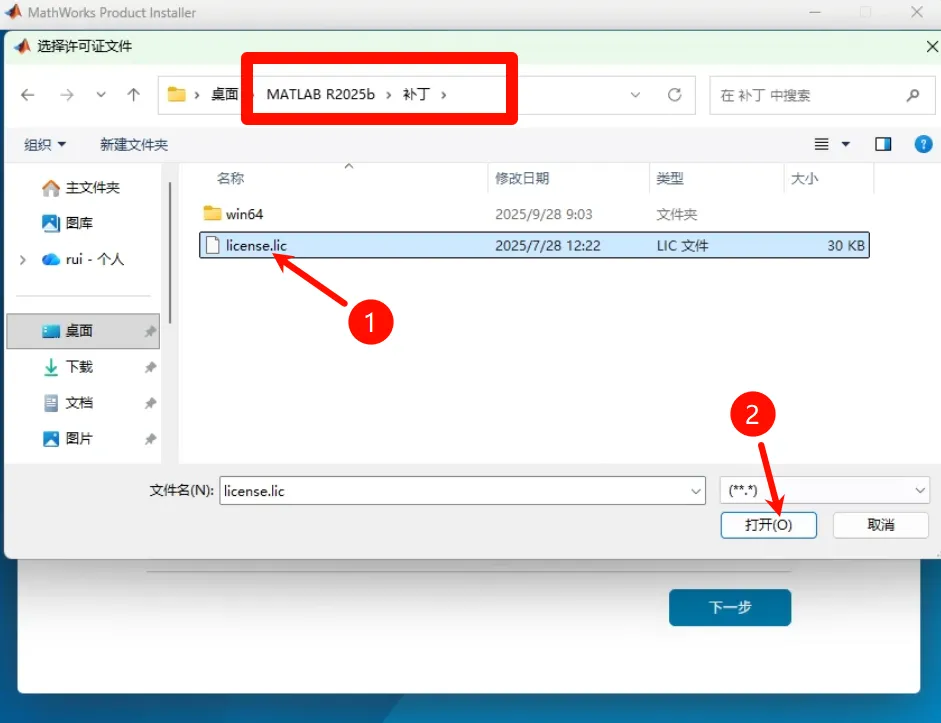Click the win64 folder icon
The width and height of the screenshot is (941, 723).
point(212,213)
